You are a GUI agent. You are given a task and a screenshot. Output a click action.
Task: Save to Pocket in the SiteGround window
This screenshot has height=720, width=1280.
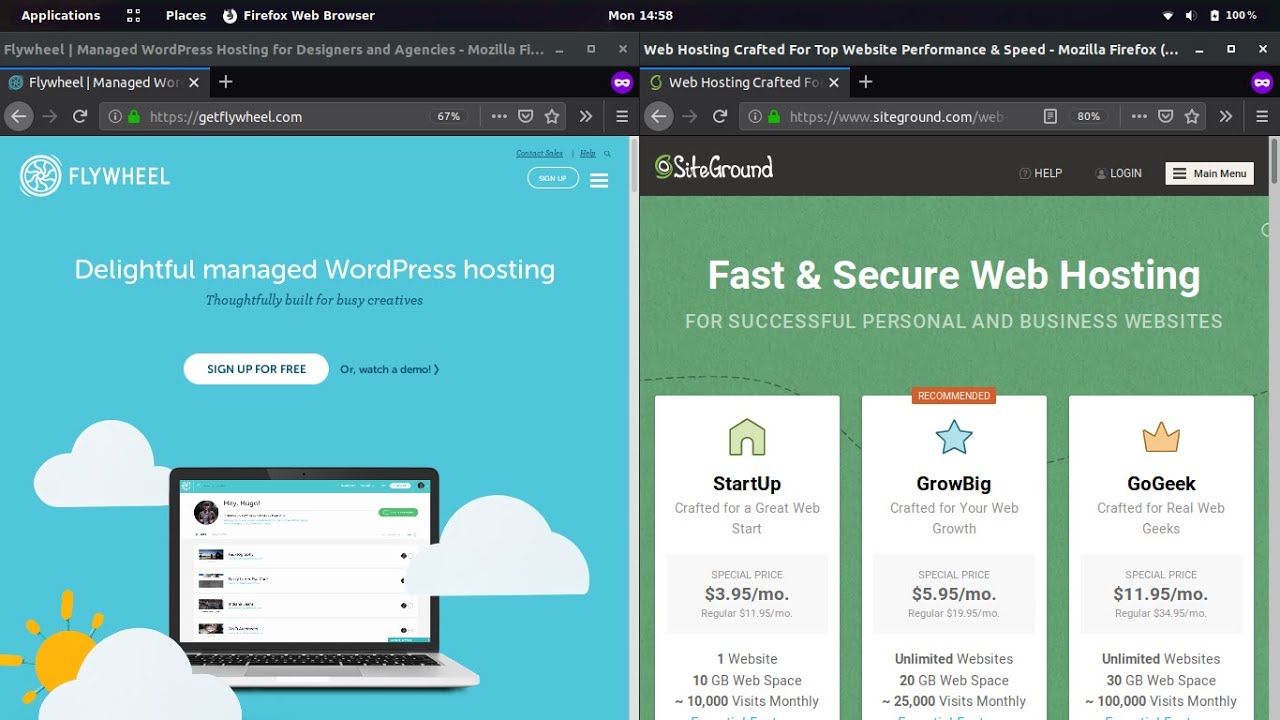1166,116
